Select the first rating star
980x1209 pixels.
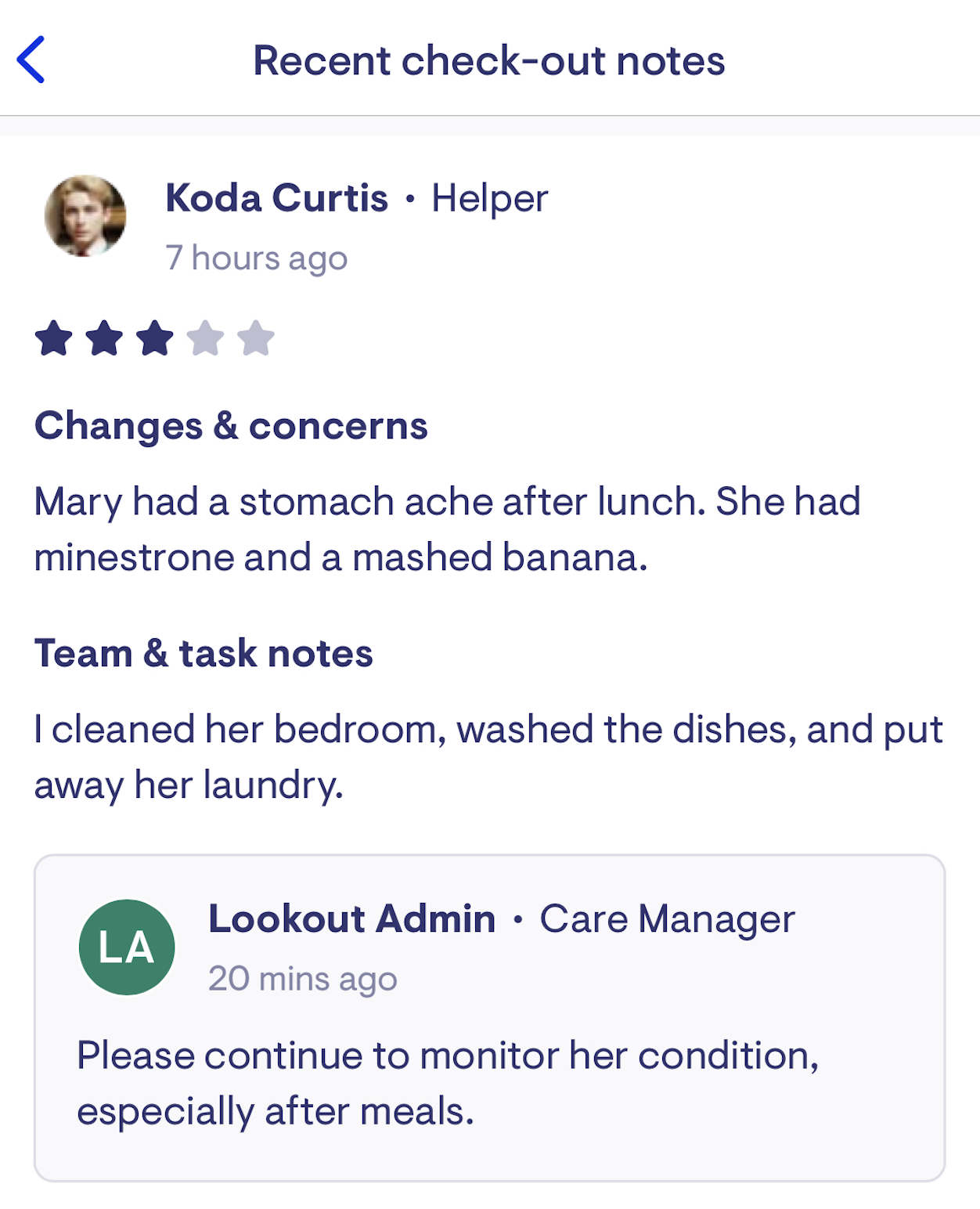54,338
